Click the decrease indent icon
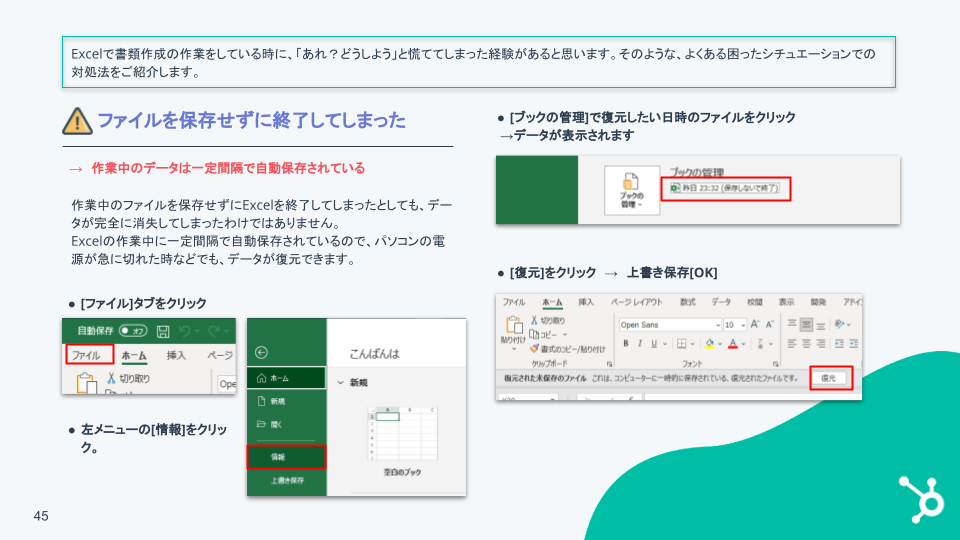Screen dimensions: 960x540 point(839,343)
